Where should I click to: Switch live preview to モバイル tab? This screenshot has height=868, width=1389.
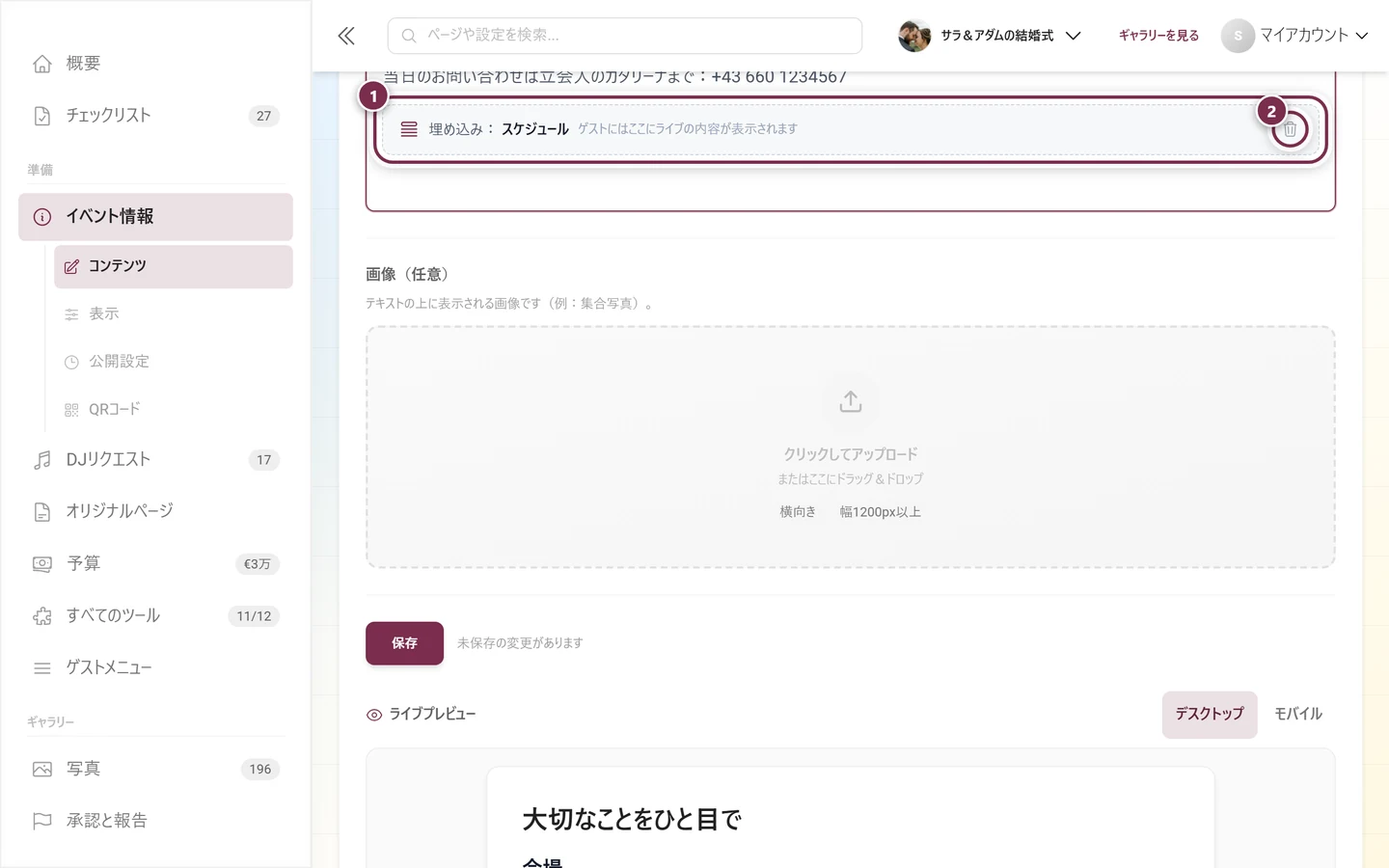pos(1298,715)
